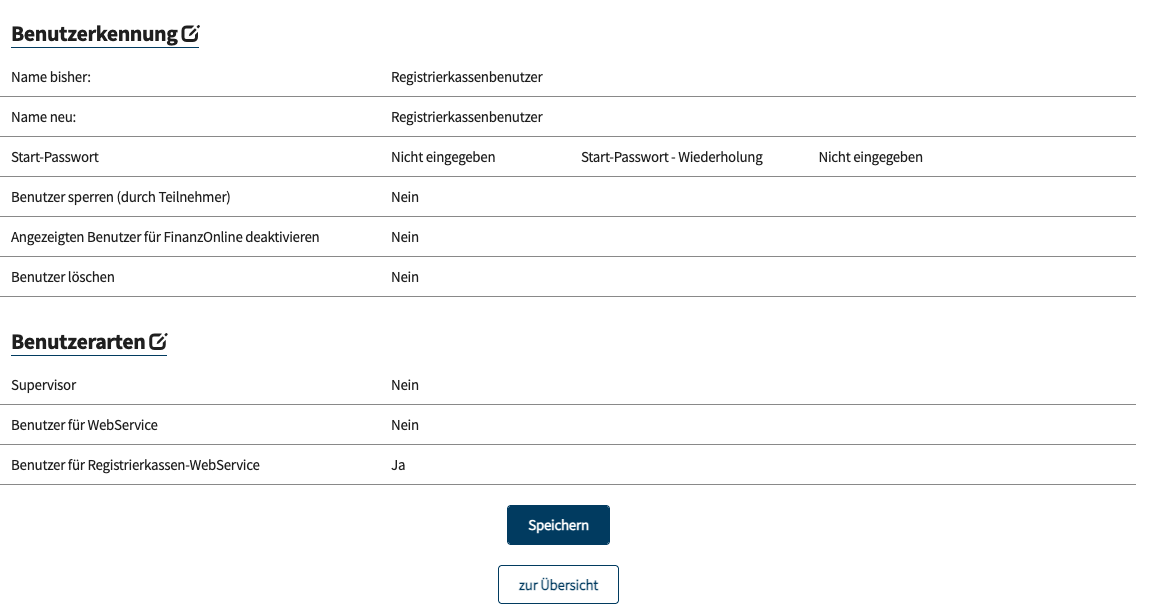This screenshot has width=1154, height=609.
Task: Click 'Benutzer sperren (durch Teilnehmer)' label
Action: coord(120,197)
